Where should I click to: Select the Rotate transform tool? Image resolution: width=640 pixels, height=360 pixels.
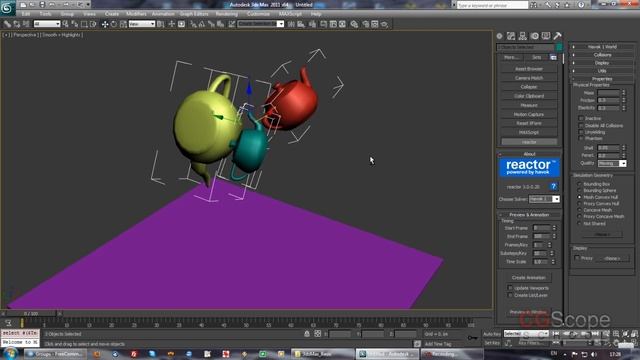113,24
